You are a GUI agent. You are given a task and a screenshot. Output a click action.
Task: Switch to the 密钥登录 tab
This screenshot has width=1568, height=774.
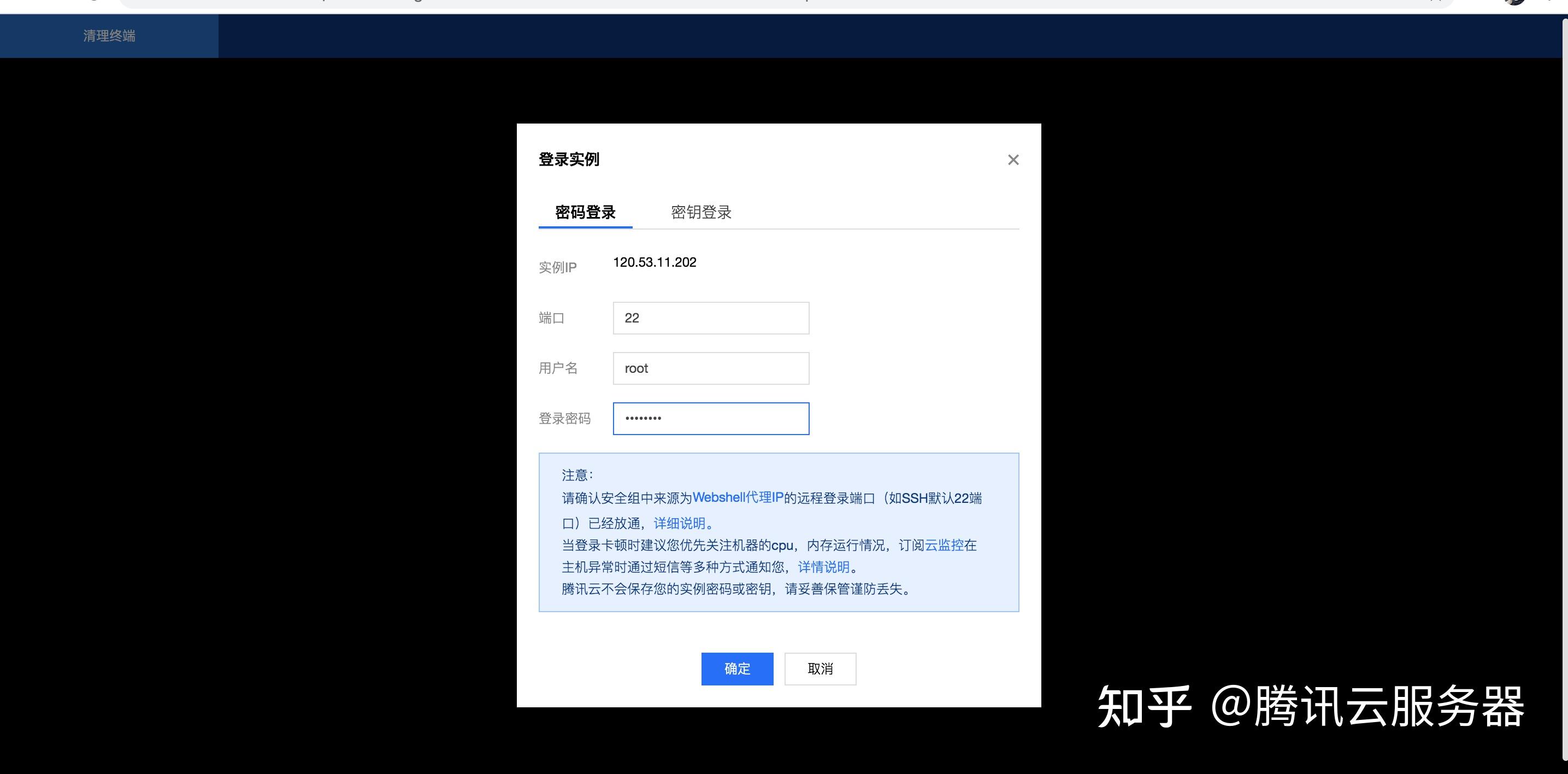[700, 213]
